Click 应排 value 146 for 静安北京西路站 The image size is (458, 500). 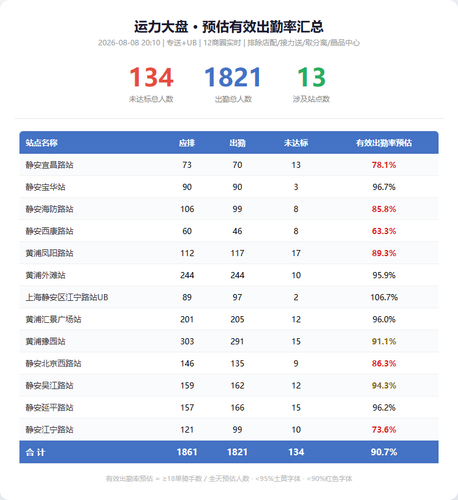pos(187,363)
